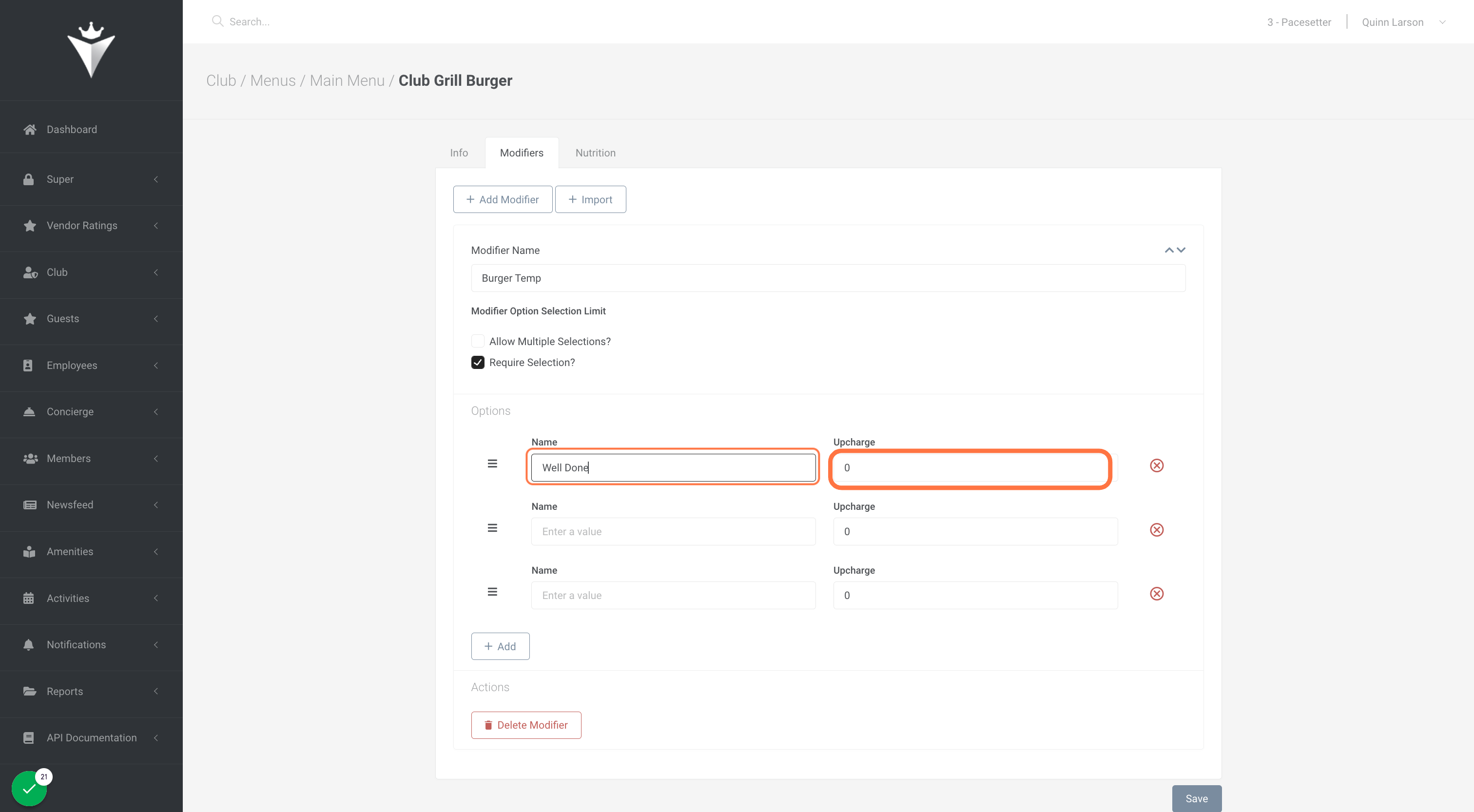Click the Dashboard home icon
The image size is (1474, 812).
tap(30, 129)
